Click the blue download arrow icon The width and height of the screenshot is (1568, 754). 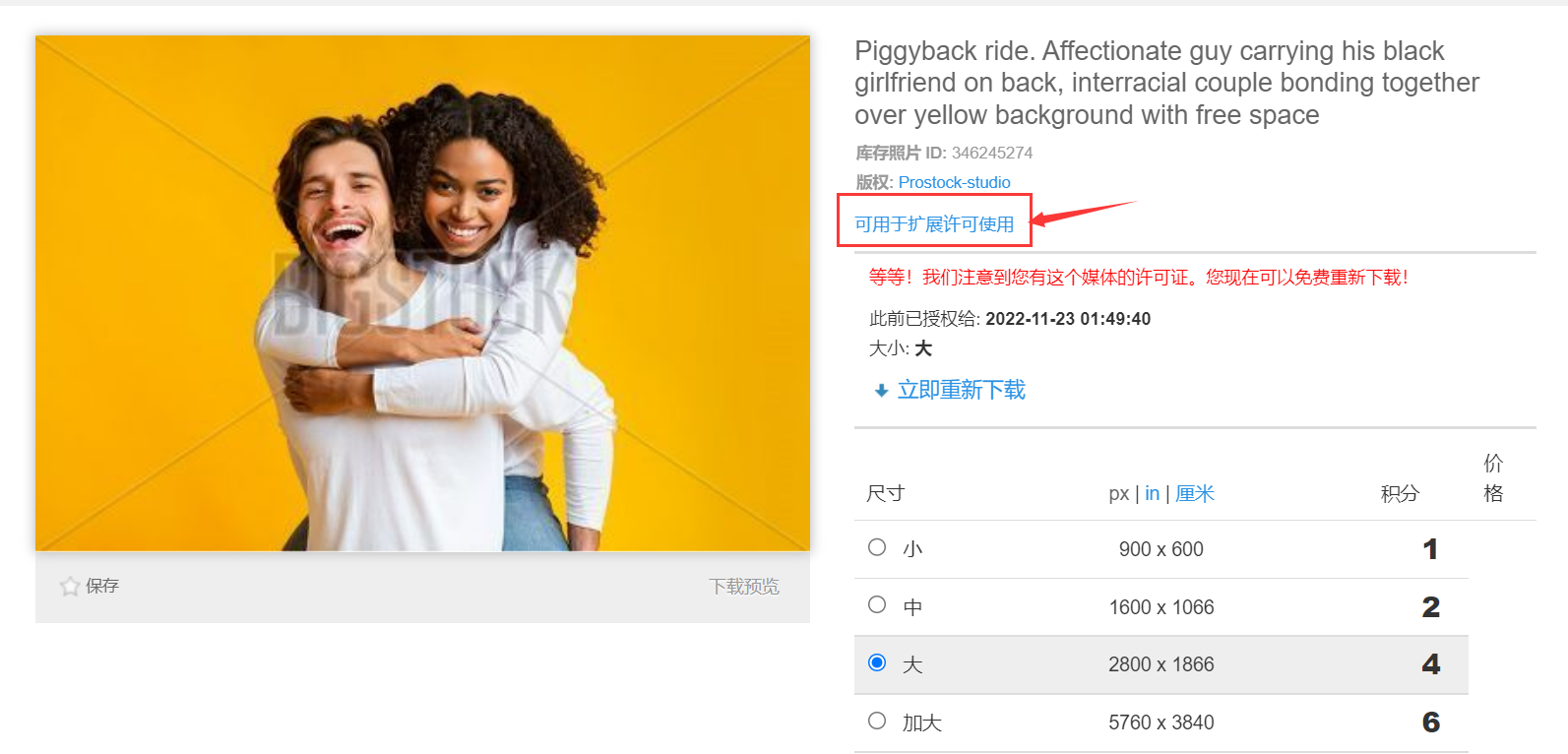[x=881, y=391]
